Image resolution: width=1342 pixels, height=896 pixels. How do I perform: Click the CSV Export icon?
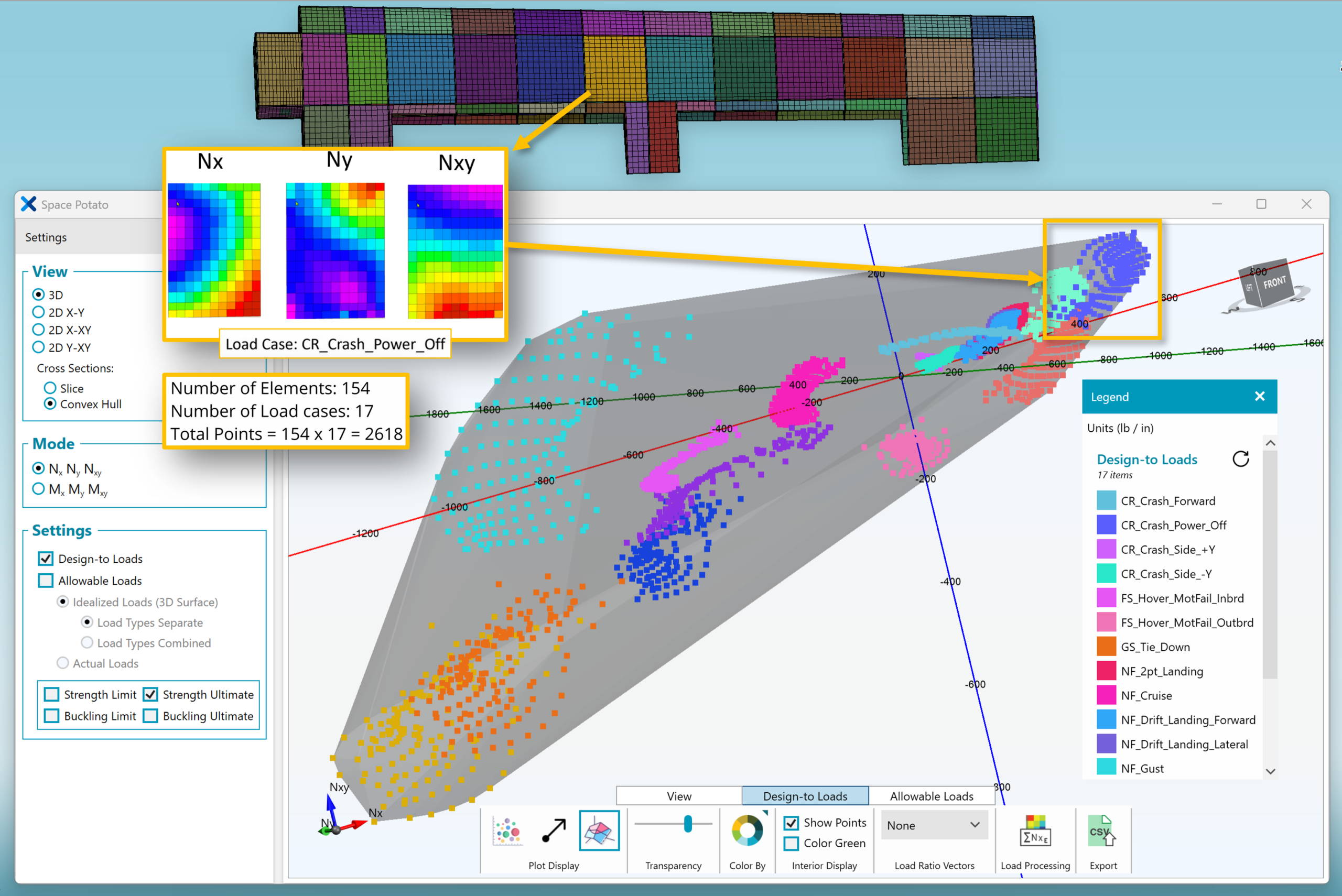point(1102,831)
